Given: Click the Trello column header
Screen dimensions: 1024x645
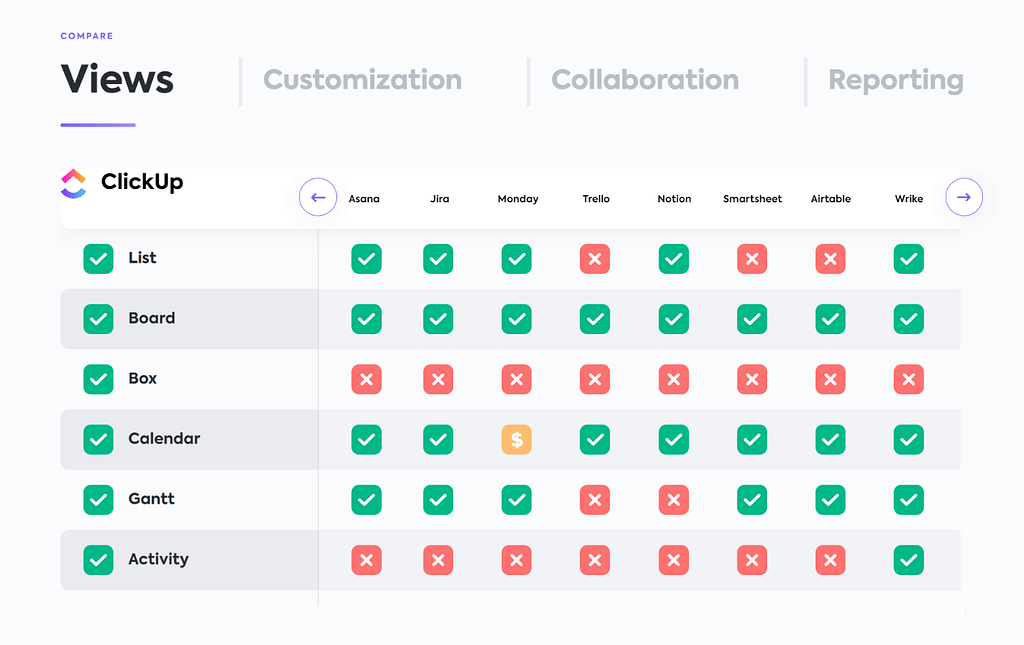Looking at the screenshot, I should pos(596,198).
